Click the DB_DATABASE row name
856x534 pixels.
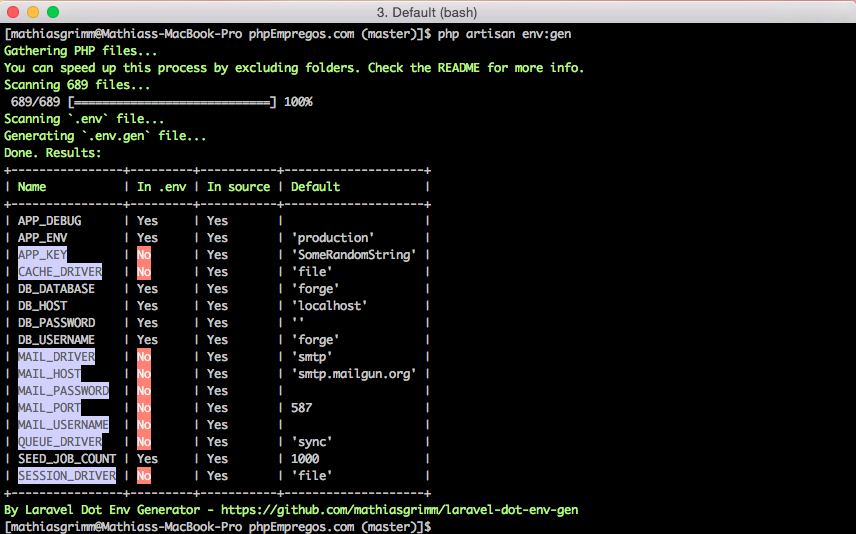click(x=56, y=288)
